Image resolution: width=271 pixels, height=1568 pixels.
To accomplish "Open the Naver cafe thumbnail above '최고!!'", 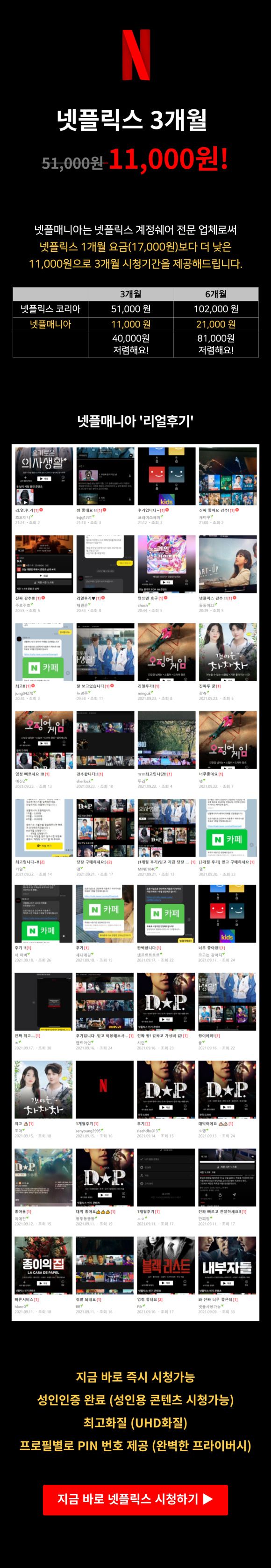I will [x=44, y=652].
